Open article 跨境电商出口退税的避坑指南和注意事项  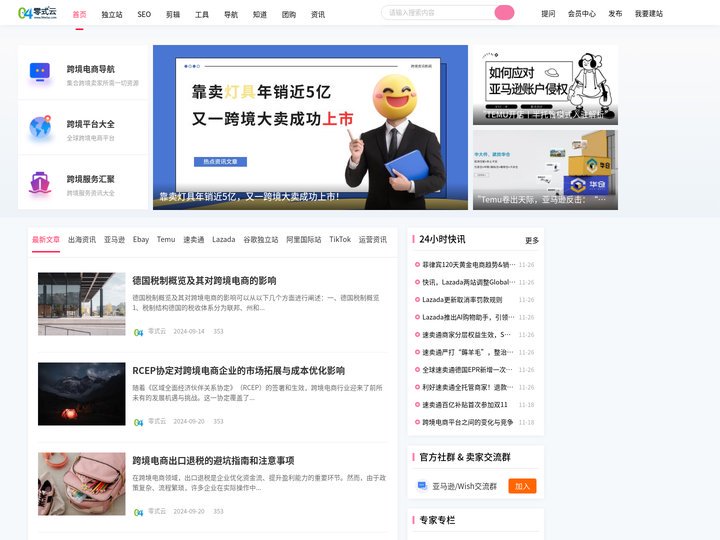(214, 461)
